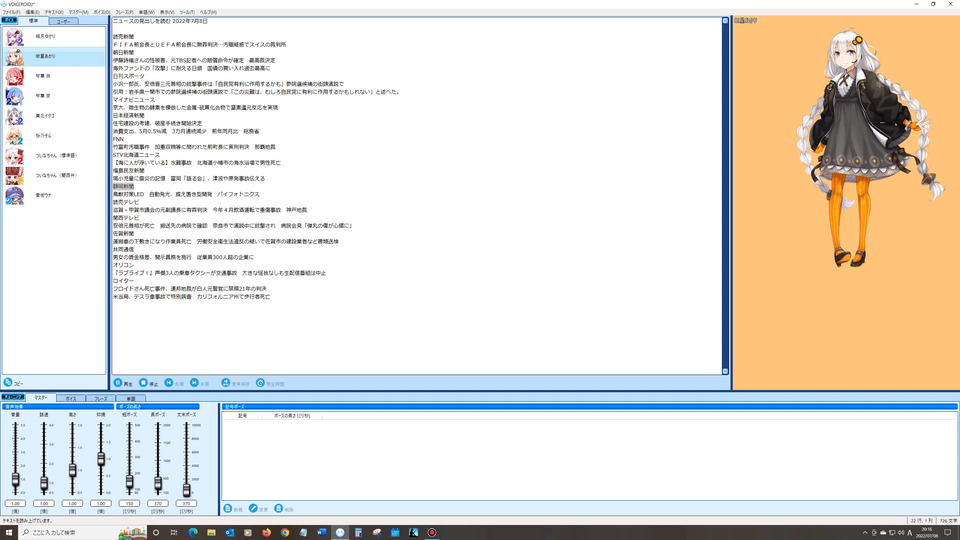Open the 単語(W) menu

(x=146, y=12)
